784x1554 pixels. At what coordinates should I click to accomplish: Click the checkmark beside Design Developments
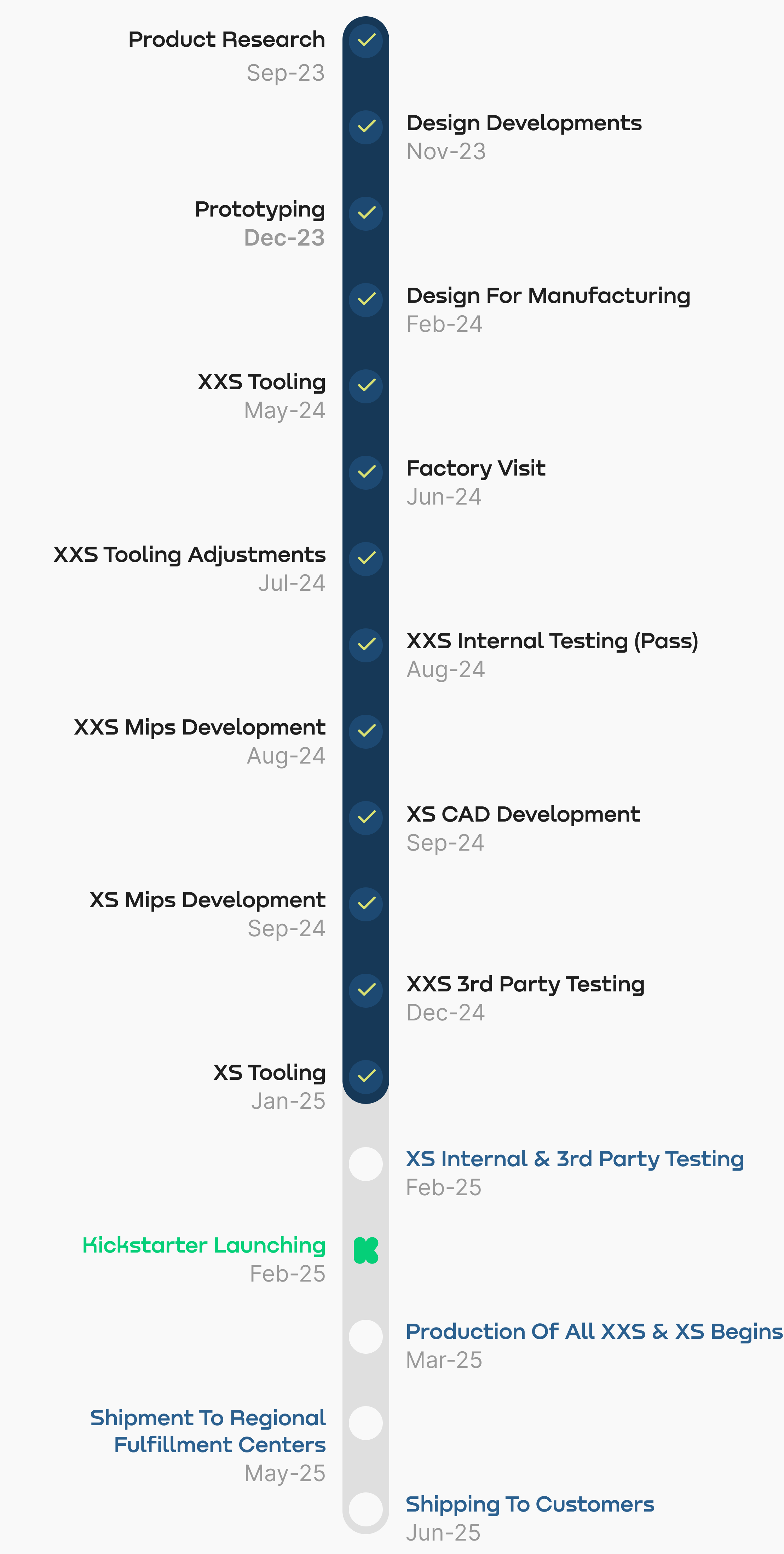[366, 127]
